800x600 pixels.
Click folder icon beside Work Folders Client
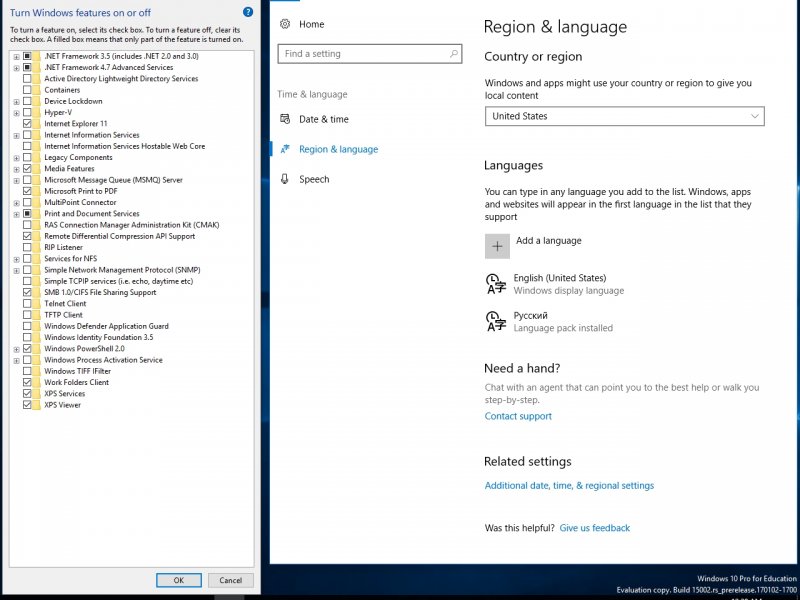tap(37, 382)
